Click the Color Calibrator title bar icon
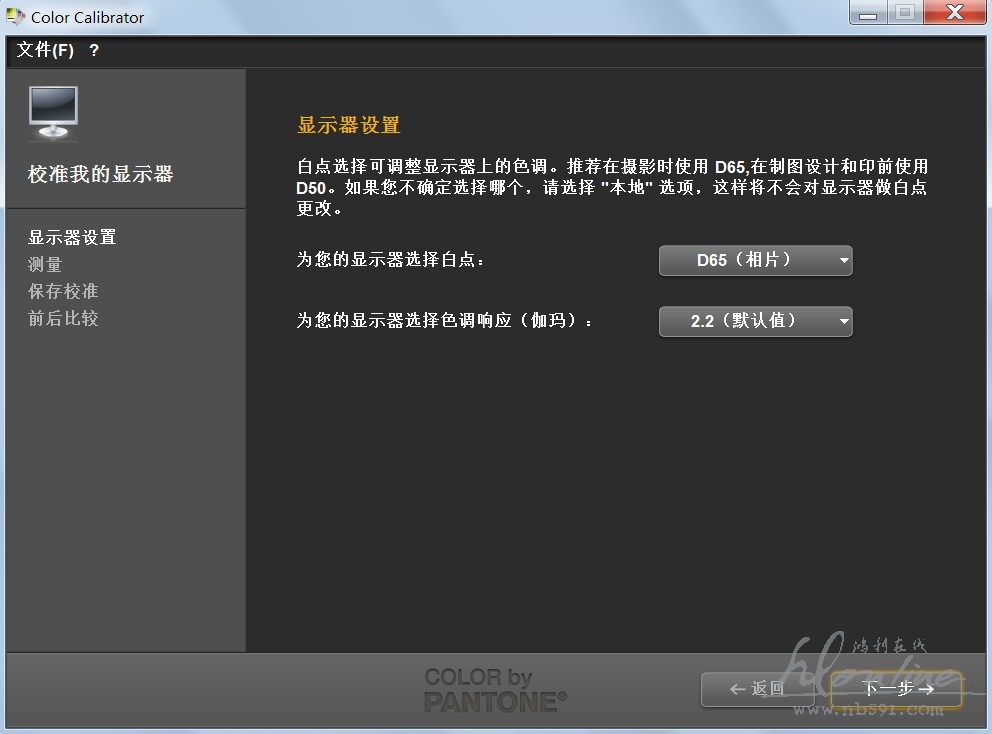992x734 pixels. [15, 17]
